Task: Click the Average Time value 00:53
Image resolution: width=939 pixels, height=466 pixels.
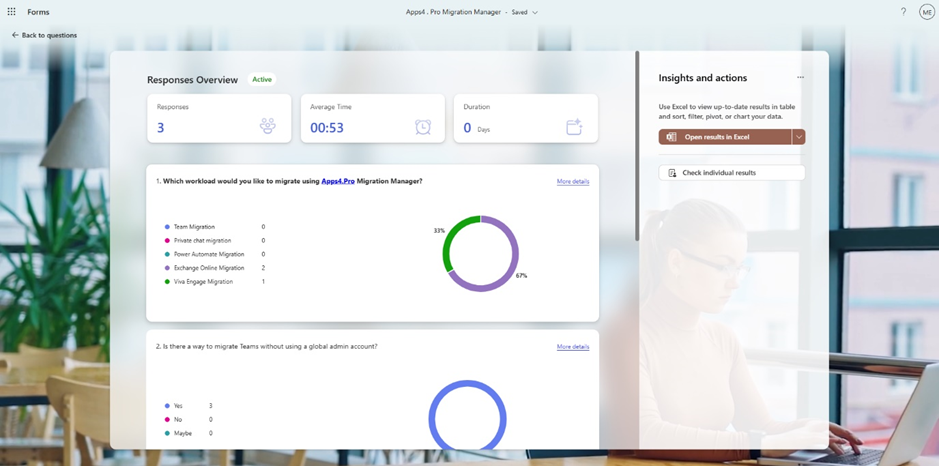Action: pos(327,128)
